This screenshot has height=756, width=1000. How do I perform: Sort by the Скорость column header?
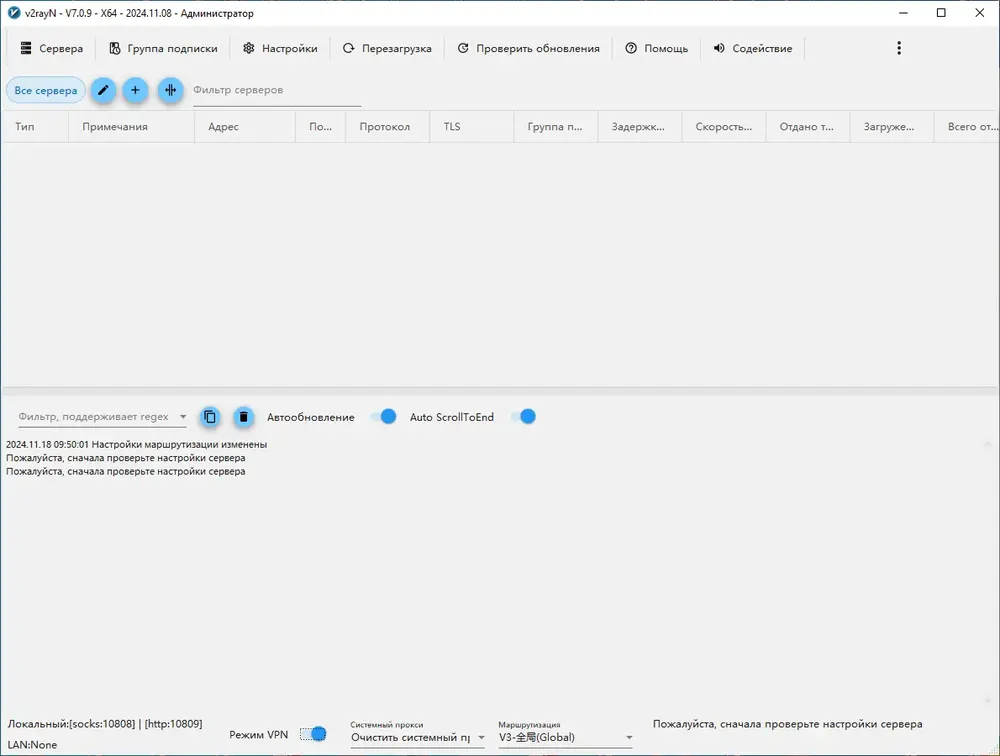pos(723,126)
